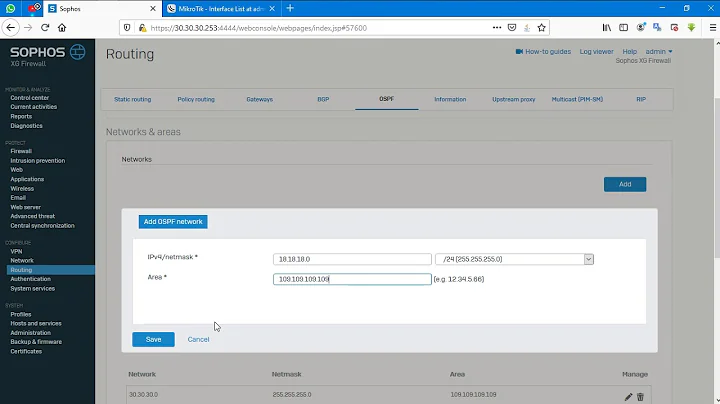Open Intrusion prevention in sidebar
This screenshot has width=720, height=404.
click(38, 161)
